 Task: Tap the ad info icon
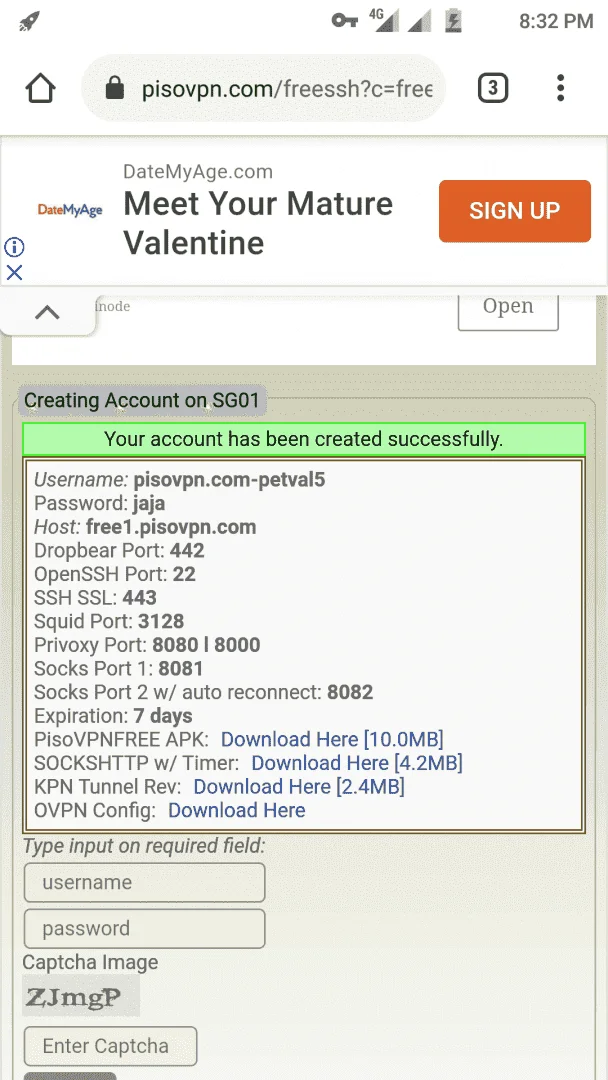point(14,247)
